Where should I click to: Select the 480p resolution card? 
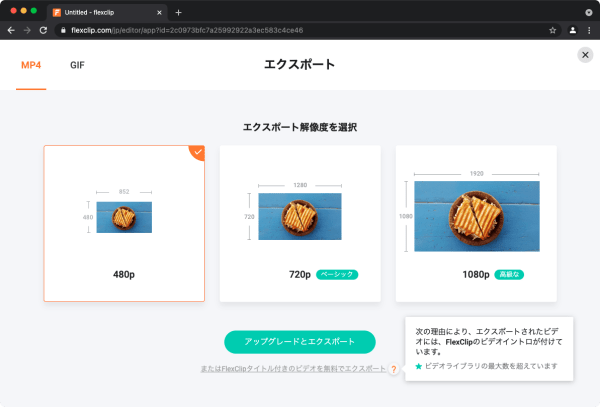click(124, 223)
